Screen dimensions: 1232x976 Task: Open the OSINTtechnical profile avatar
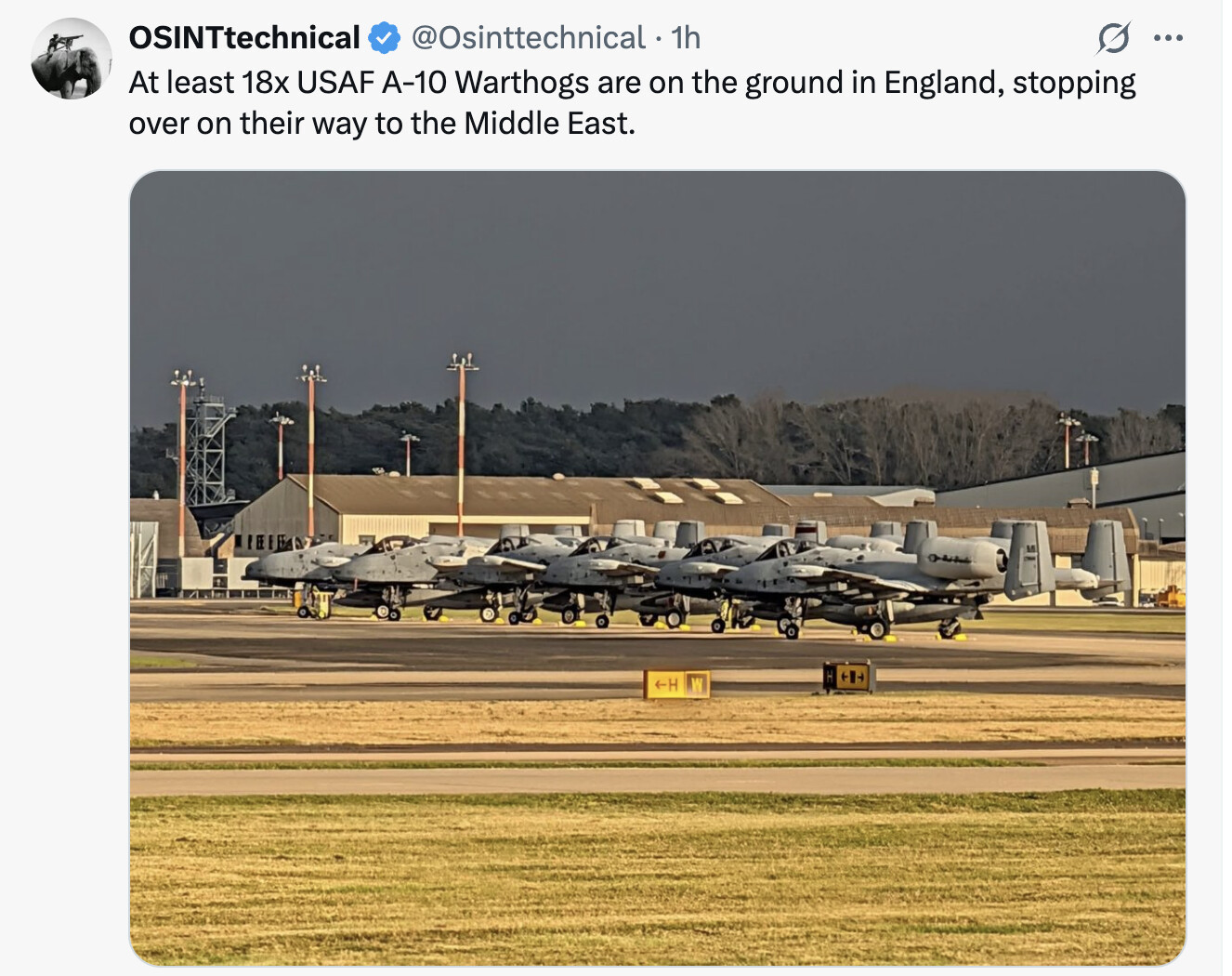click(72, 59)
